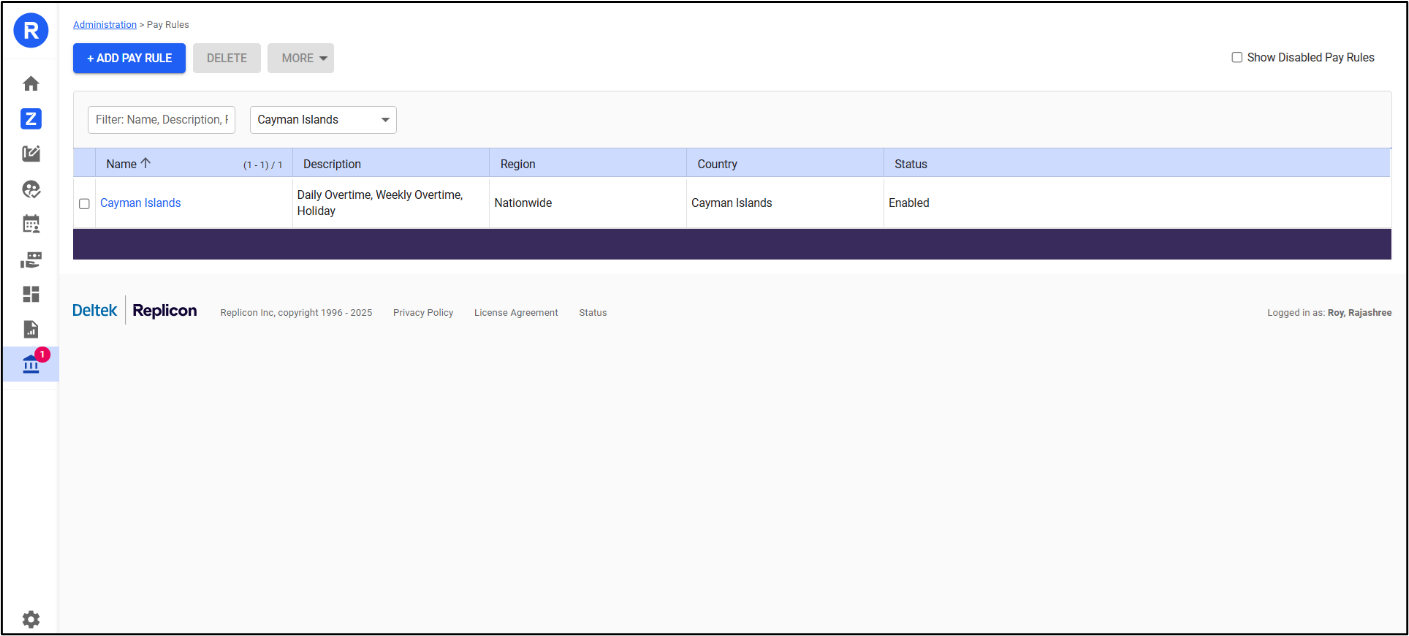Open the timesheet edit sidebar icon

point(31,154)
